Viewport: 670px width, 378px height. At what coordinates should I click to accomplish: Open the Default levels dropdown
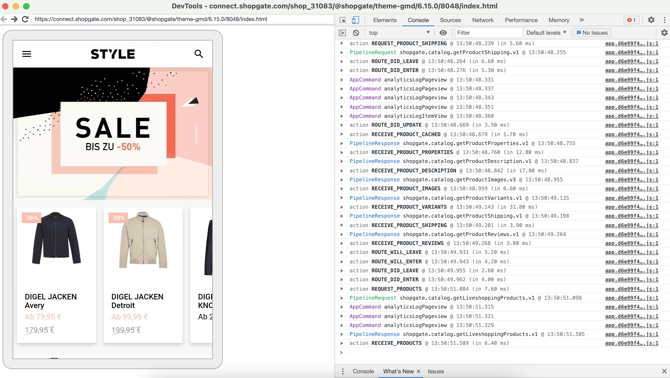coord(546,32)
